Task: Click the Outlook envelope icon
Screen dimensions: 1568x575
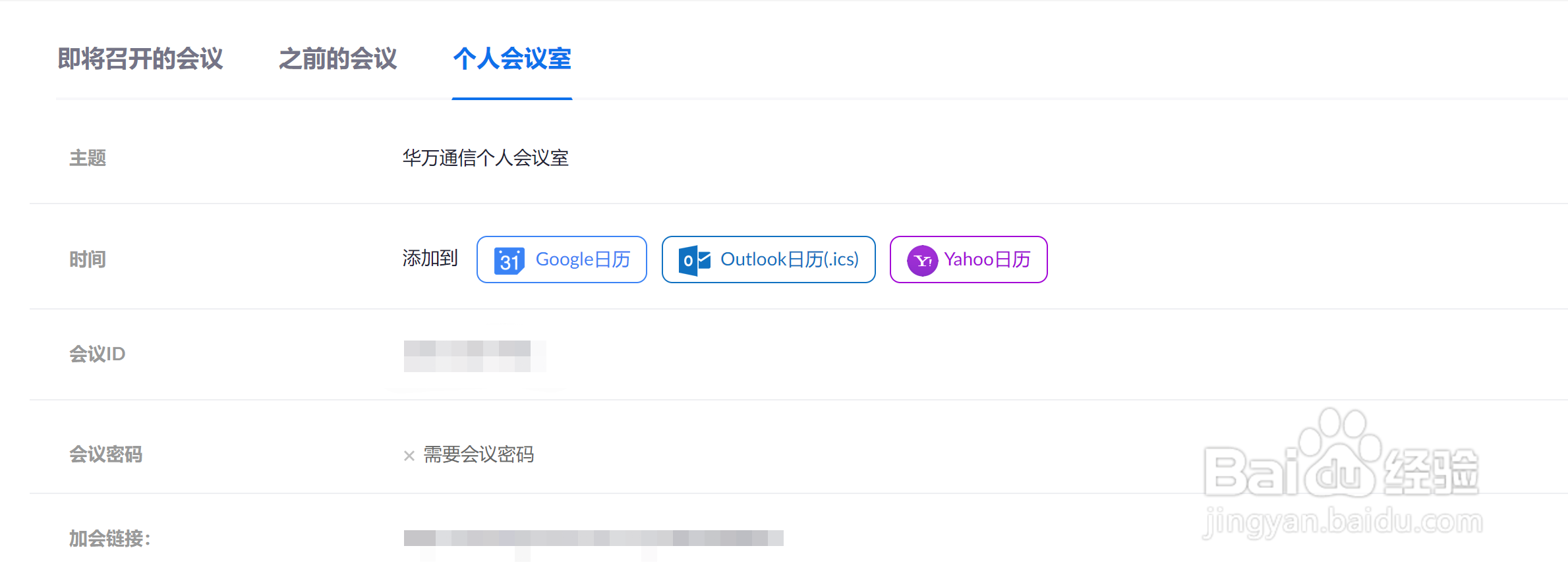Action: pos(695,260)
